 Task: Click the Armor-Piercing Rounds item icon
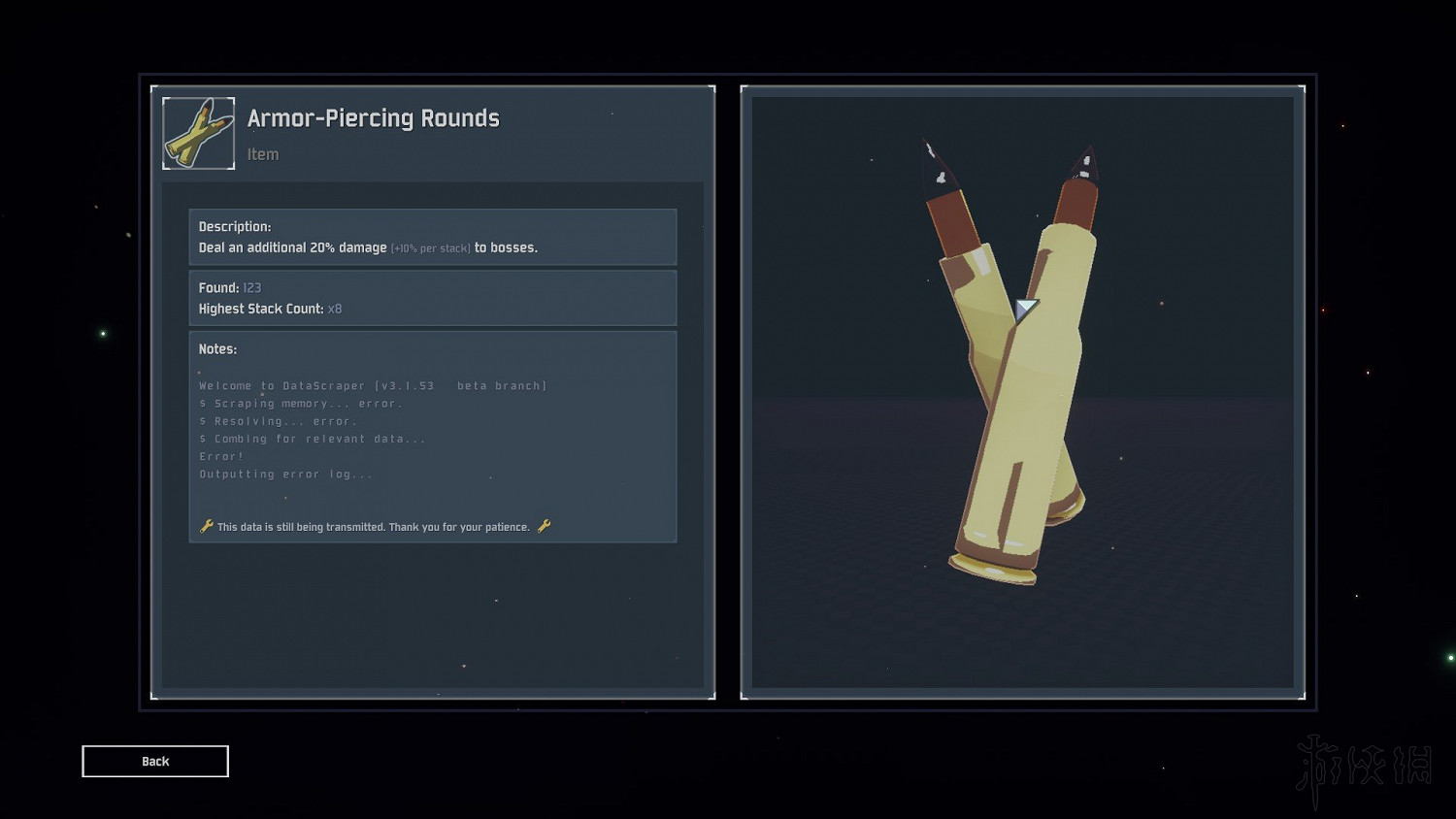pyautogui.click(x=198, y=134)
